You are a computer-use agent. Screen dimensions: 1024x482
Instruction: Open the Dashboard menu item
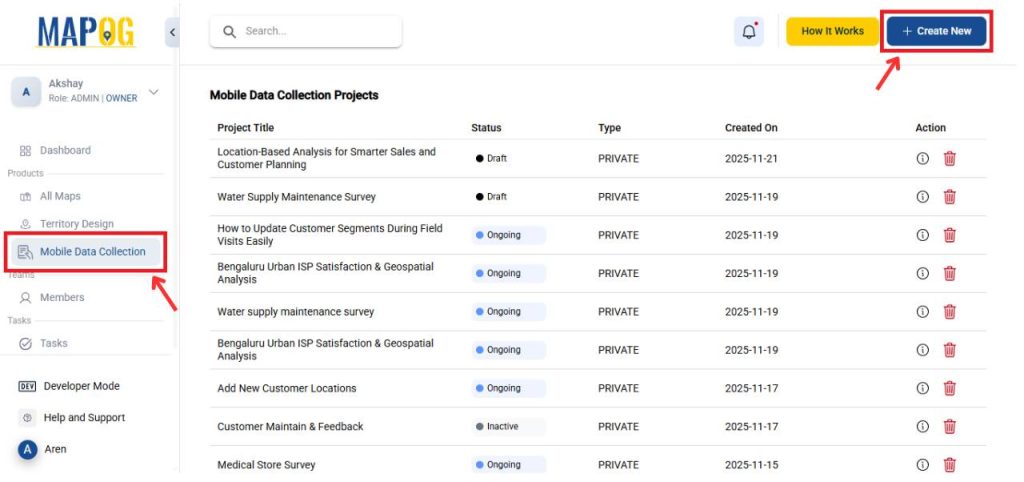click(x=65, y=150)
